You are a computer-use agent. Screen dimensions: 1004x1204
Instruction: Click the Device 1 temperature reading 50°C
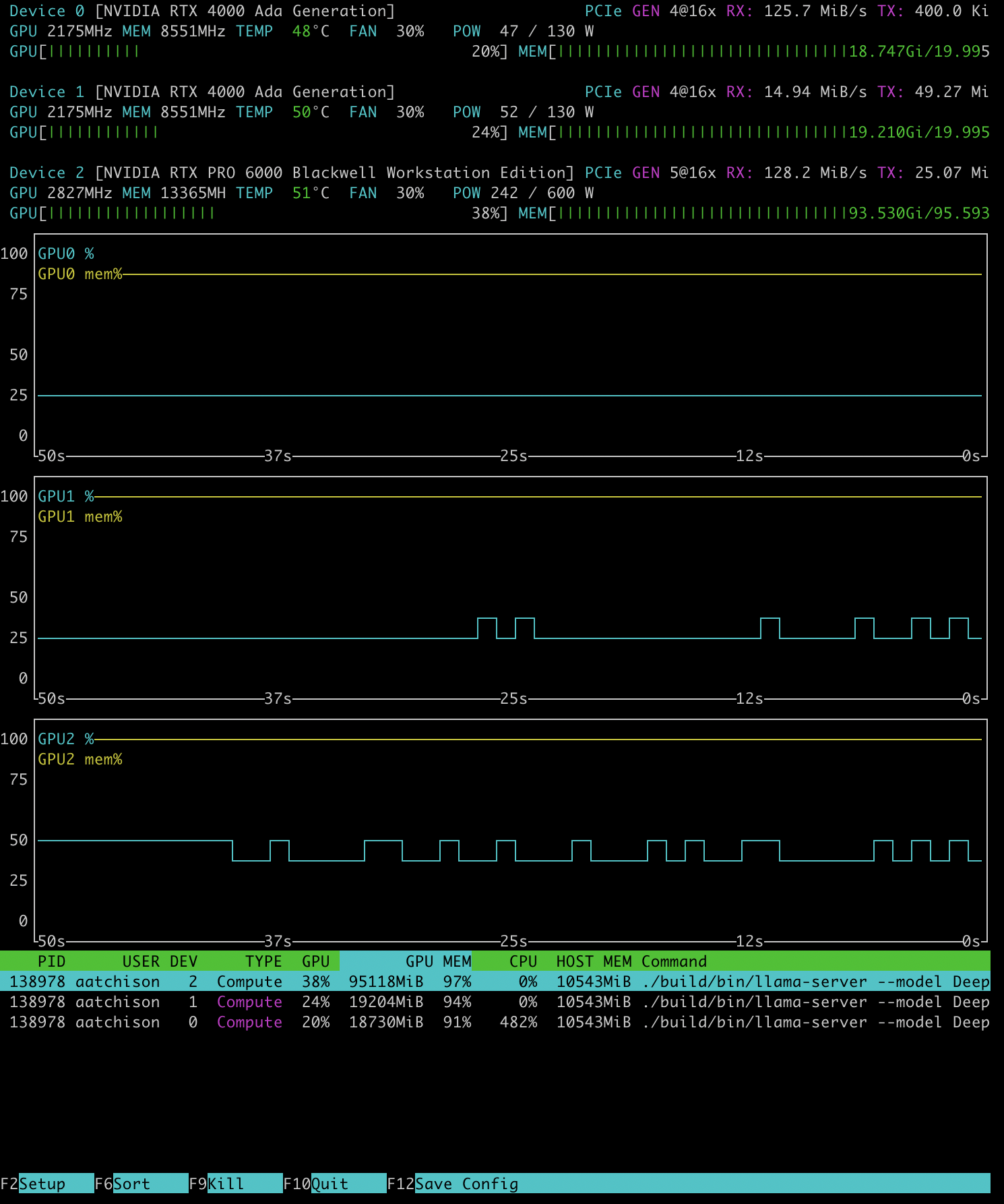point(310,112)
